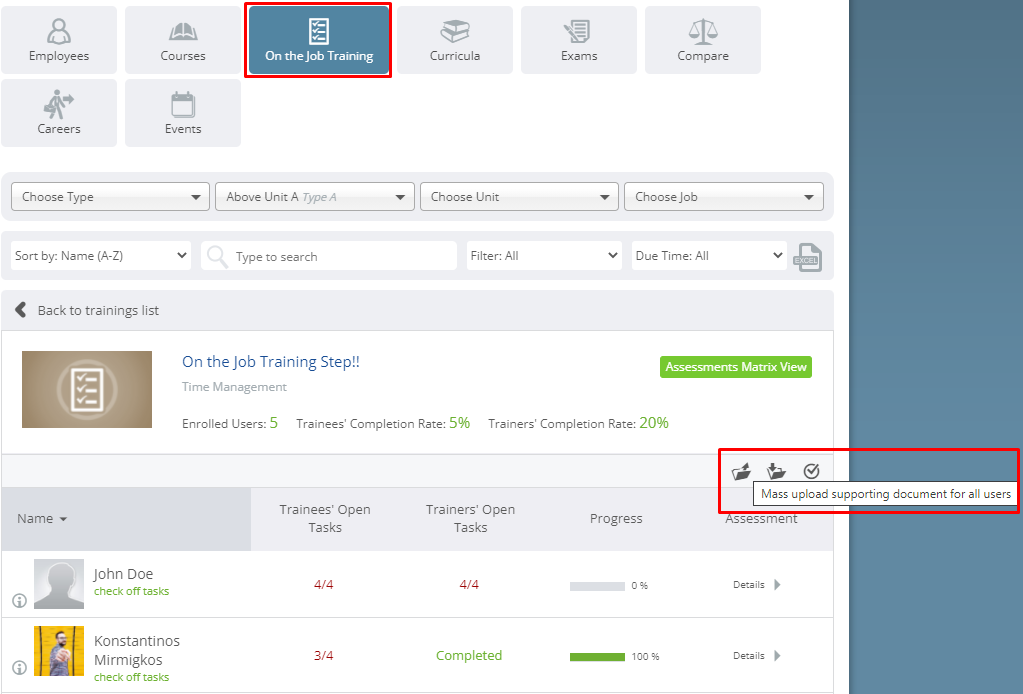Click the Back to trainings list arrow
This screenshot has width=1023, height=694.
[x=21, y=310]
